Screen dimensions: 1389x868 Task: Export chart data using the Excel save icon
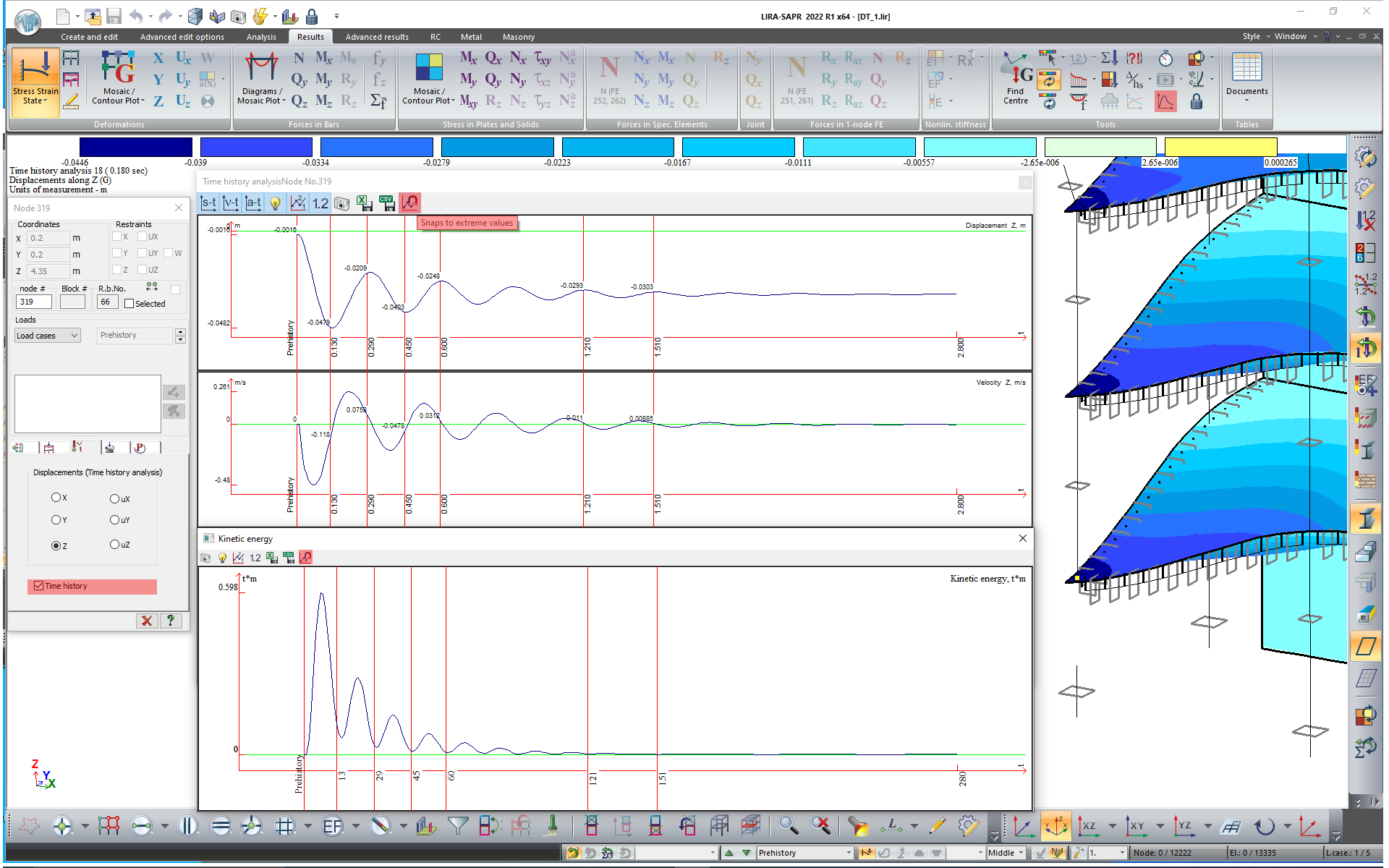363,203
